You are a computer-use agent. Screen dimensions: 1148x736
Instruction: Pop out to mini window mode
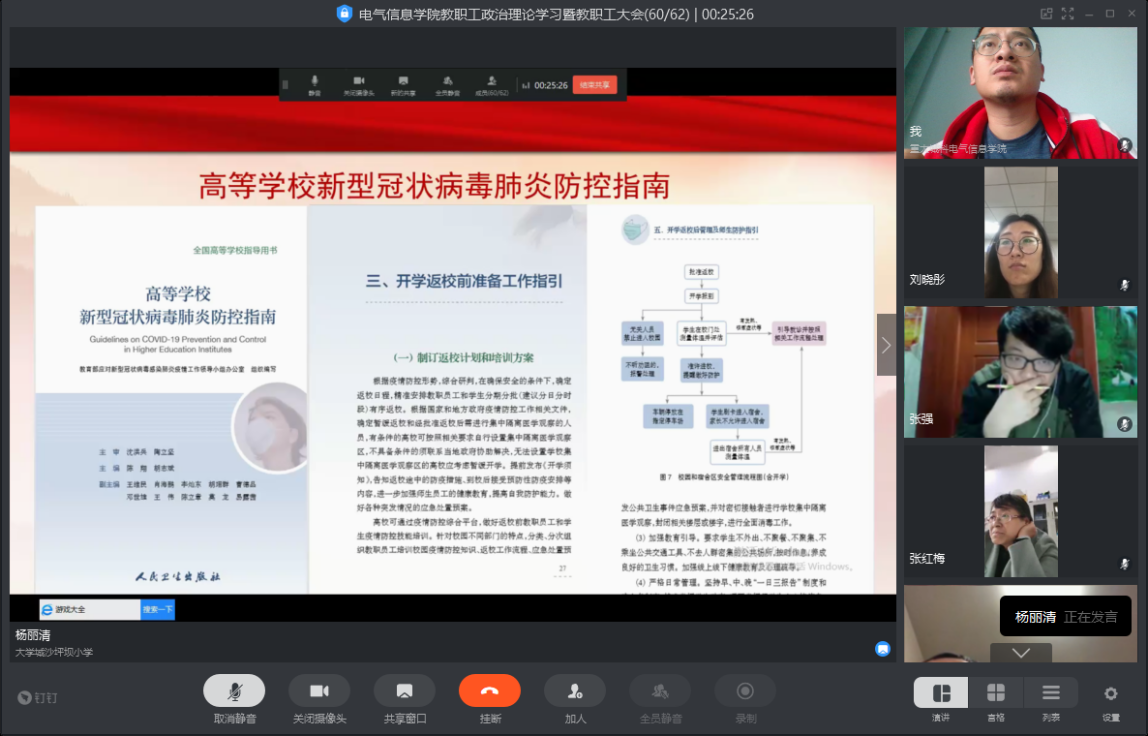coord(1046,14)
